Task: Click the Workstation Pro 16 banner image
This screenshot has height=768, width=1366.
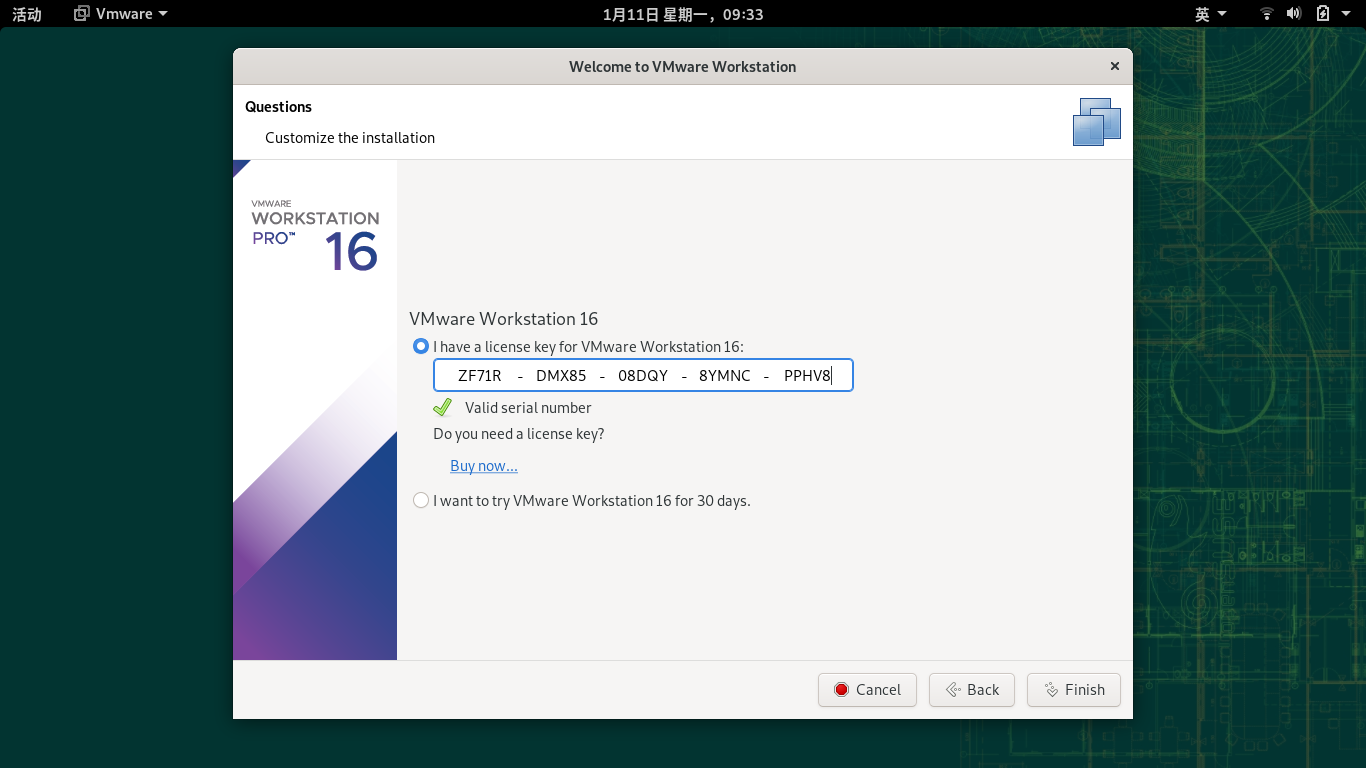Action: click(315, 410)
